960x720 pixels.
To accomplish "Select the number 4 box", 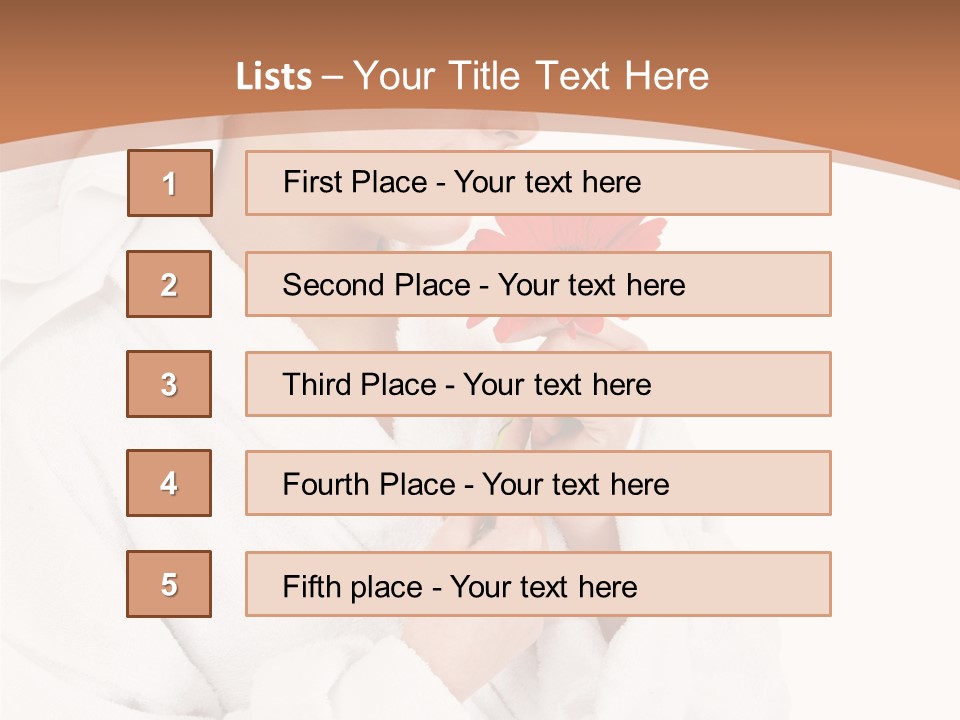I will tap(169, 483).
